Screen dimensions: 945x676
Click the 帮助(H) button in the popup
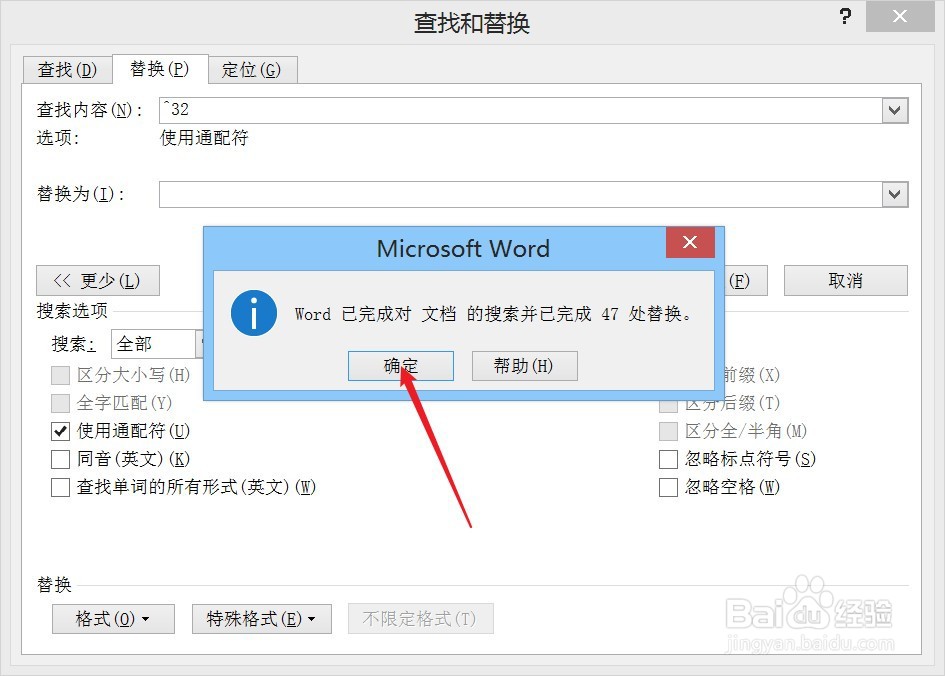point(524,366)
